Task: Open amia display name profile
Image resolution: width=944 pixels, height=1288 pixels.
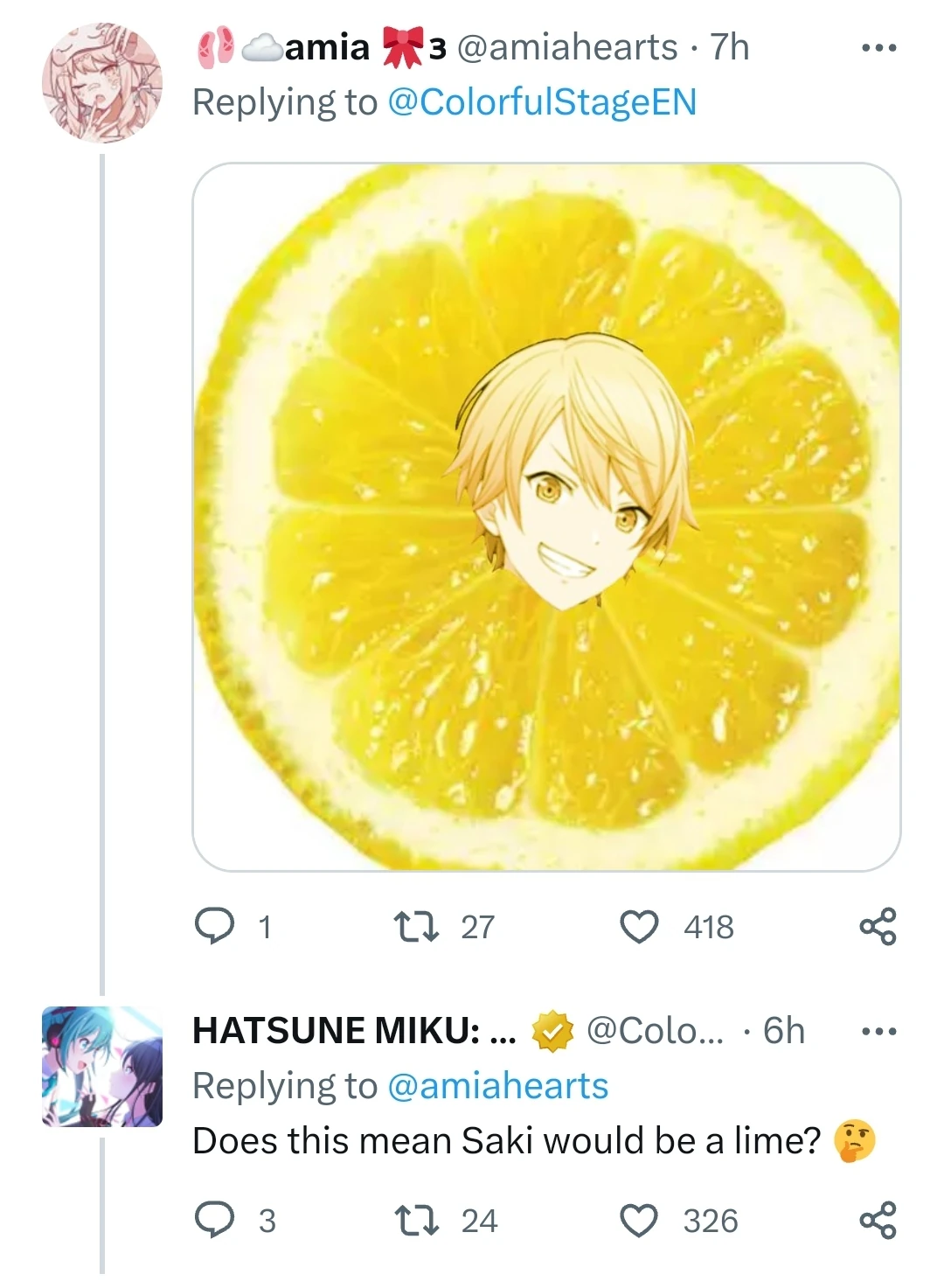Action: tap(327, 47)
